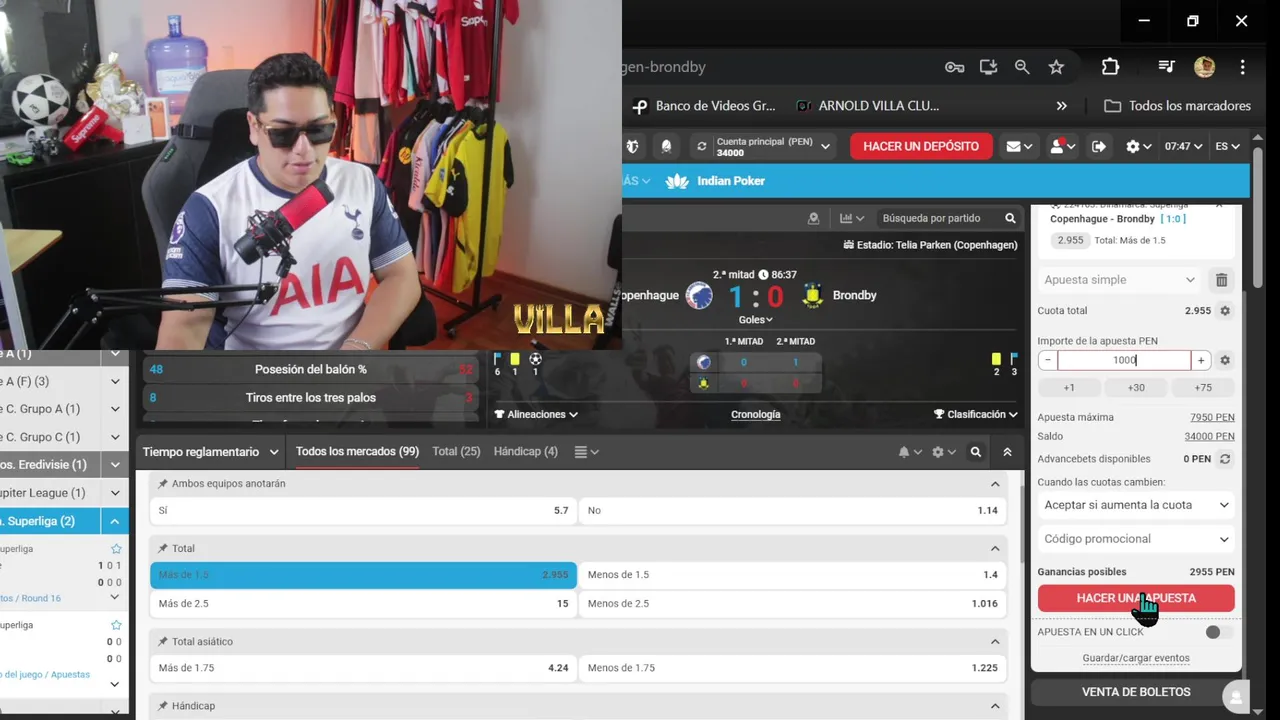The height and width of the screenshot is (720, 1280).
Task: Open the messages envelope menu
Action: tap(1020, 146)
